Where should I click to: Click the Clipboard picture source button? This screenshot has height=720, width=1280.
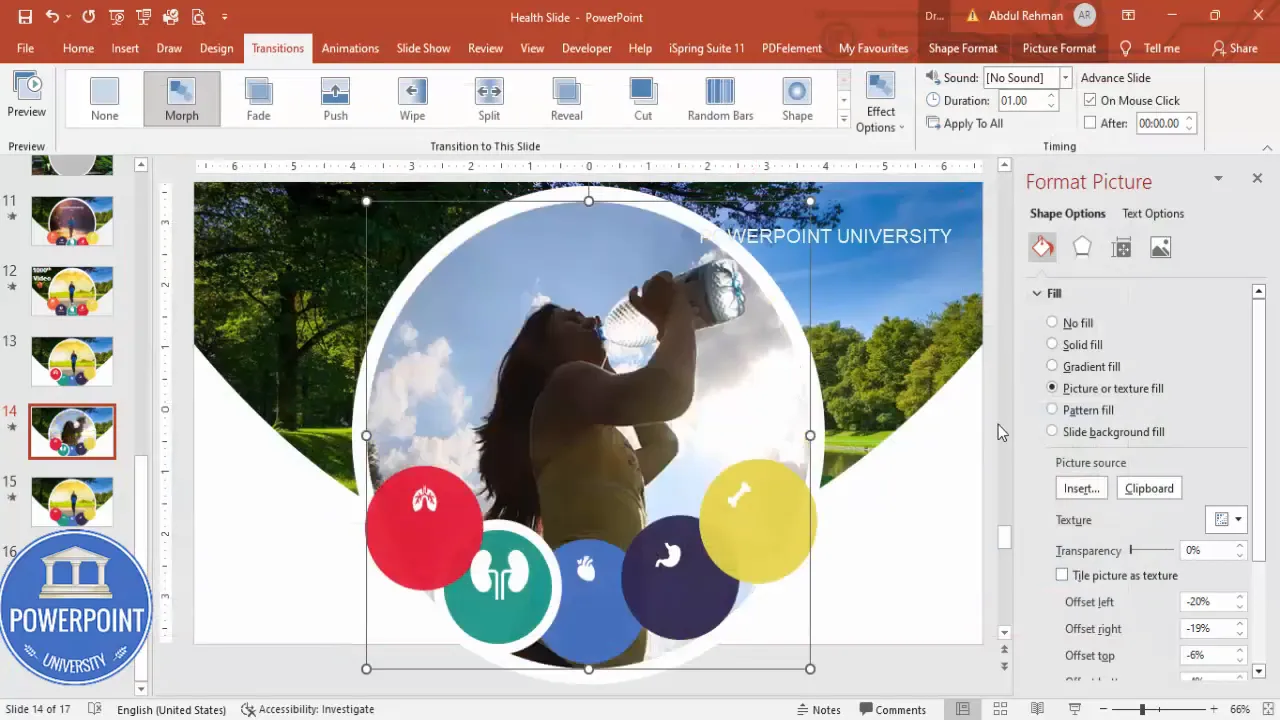[x=1149, y=488]
